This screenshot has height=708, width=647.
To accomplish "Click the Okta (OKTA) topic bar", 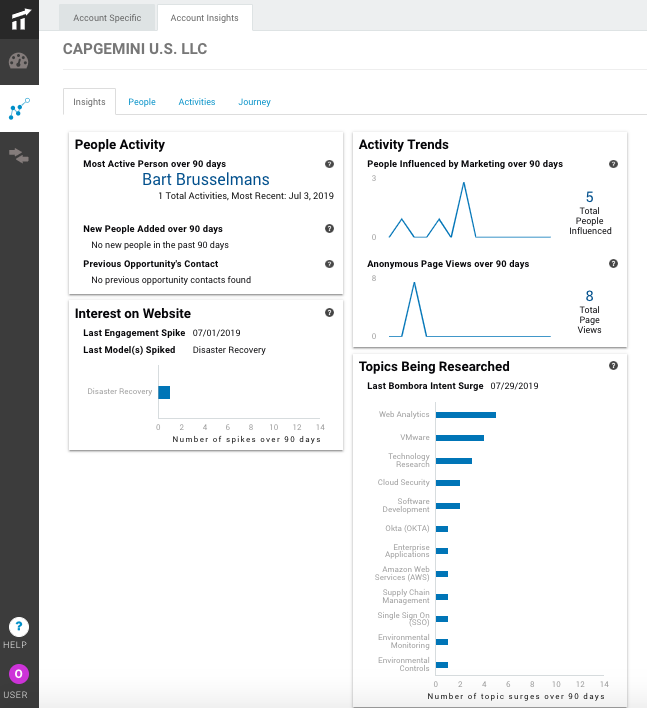I will (442, 529).
